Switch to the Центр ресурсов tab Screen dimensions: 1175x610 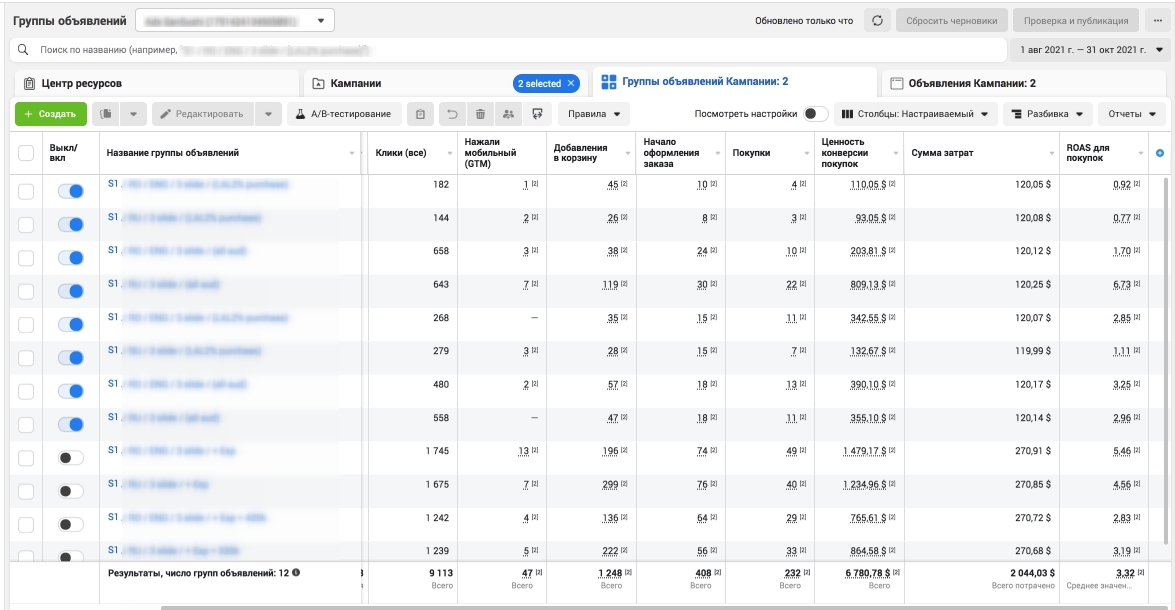click(x=157, y=83)
